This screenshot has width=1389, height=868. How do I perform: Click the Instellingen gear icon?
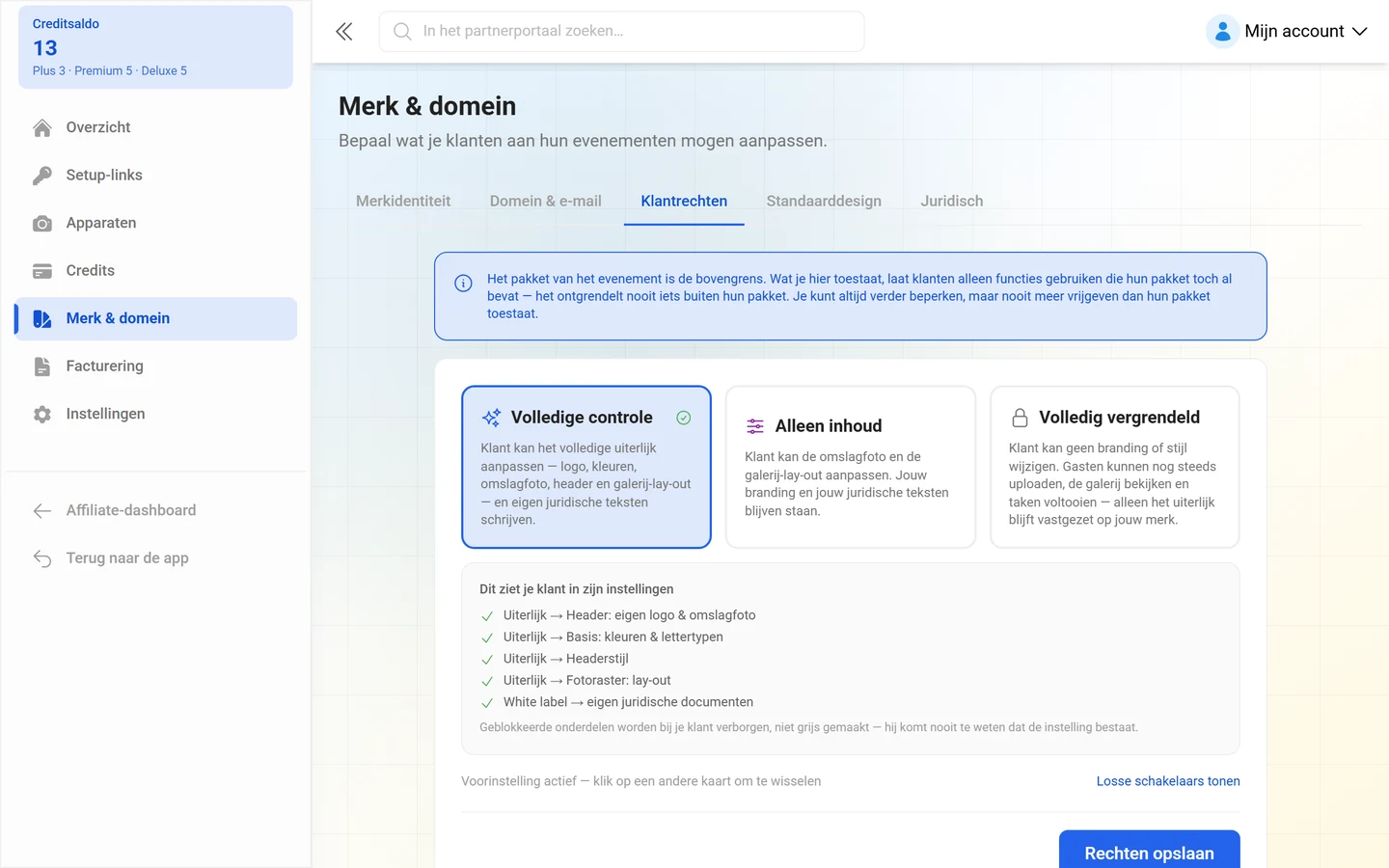pos(42,414)
